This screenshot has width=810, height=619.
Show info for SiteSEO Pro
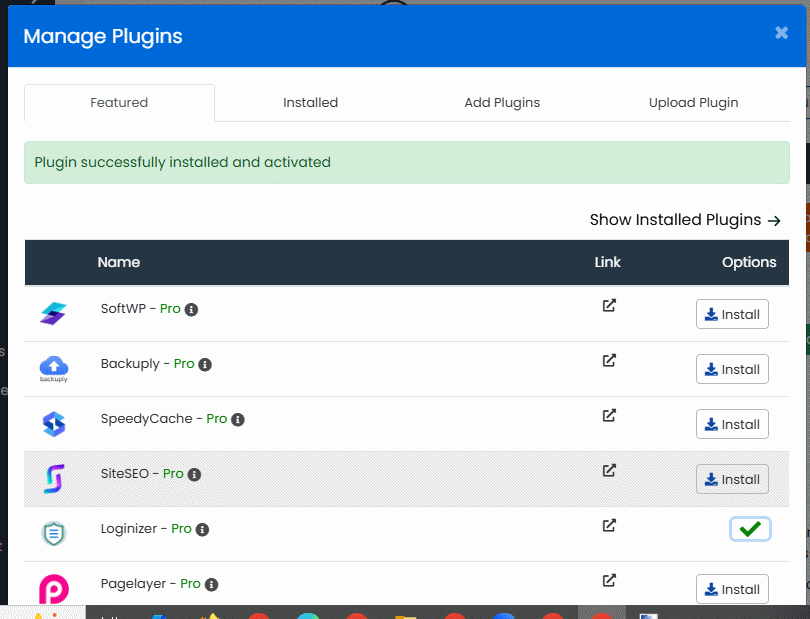point(194,474)
